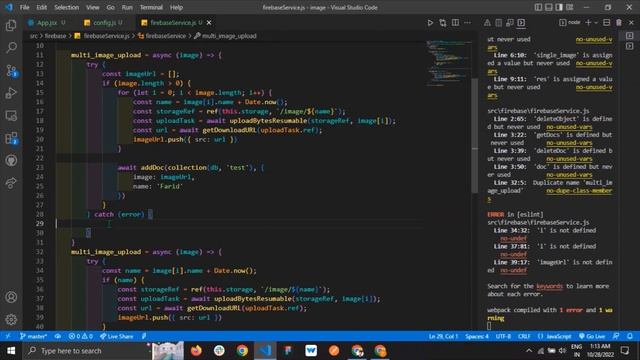Click the keywords link in terminal output
Screen dimensions: 640x360
(x=549, y=286)
